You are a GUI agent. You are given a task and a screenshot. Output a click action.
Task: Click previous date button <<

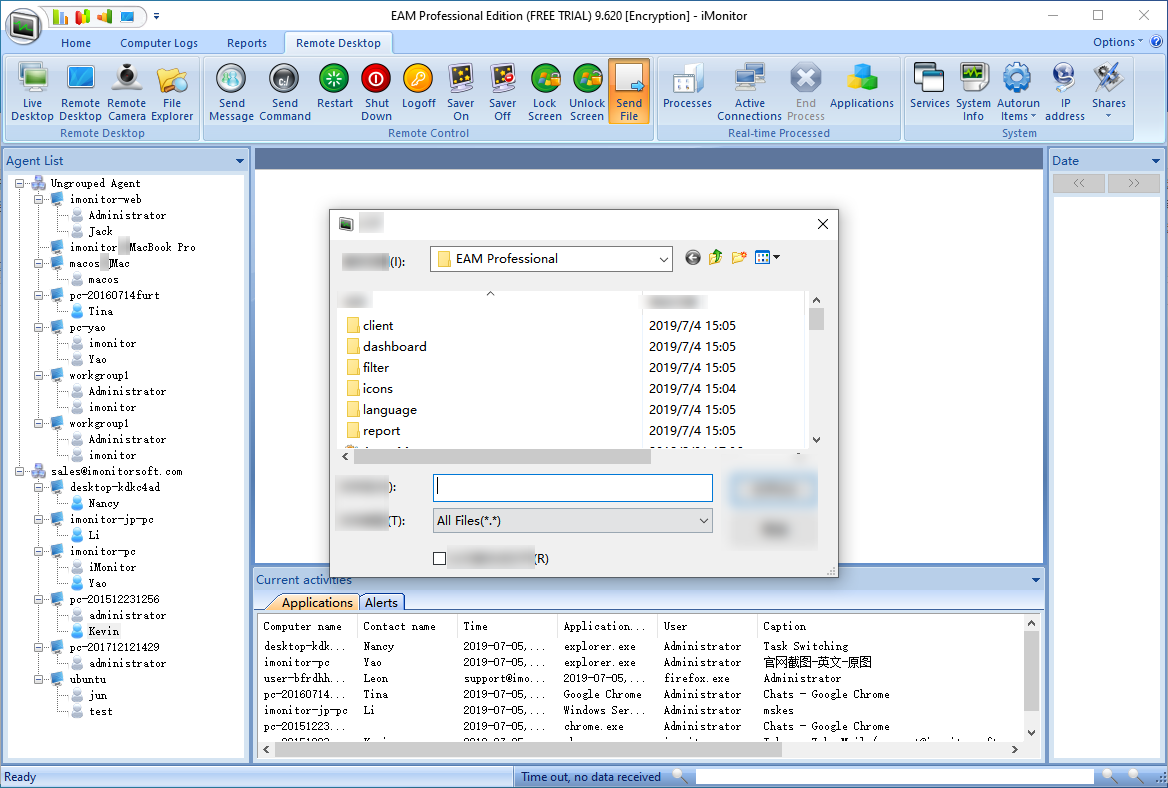tap(1079, 183)
